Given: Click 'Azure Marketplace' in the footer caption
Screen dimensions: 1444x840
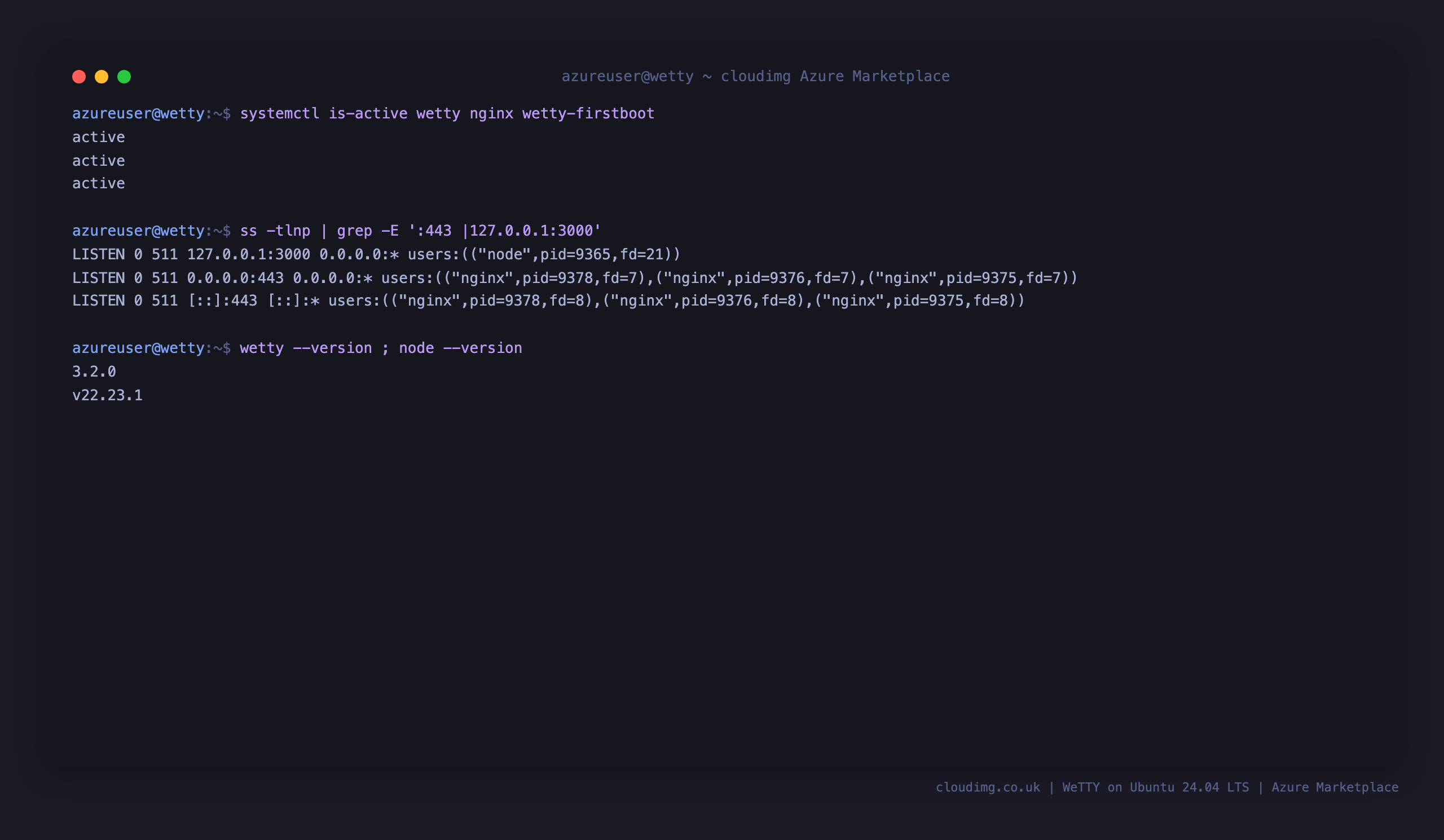Looking at the screenshot, I should click(1335, 788).
